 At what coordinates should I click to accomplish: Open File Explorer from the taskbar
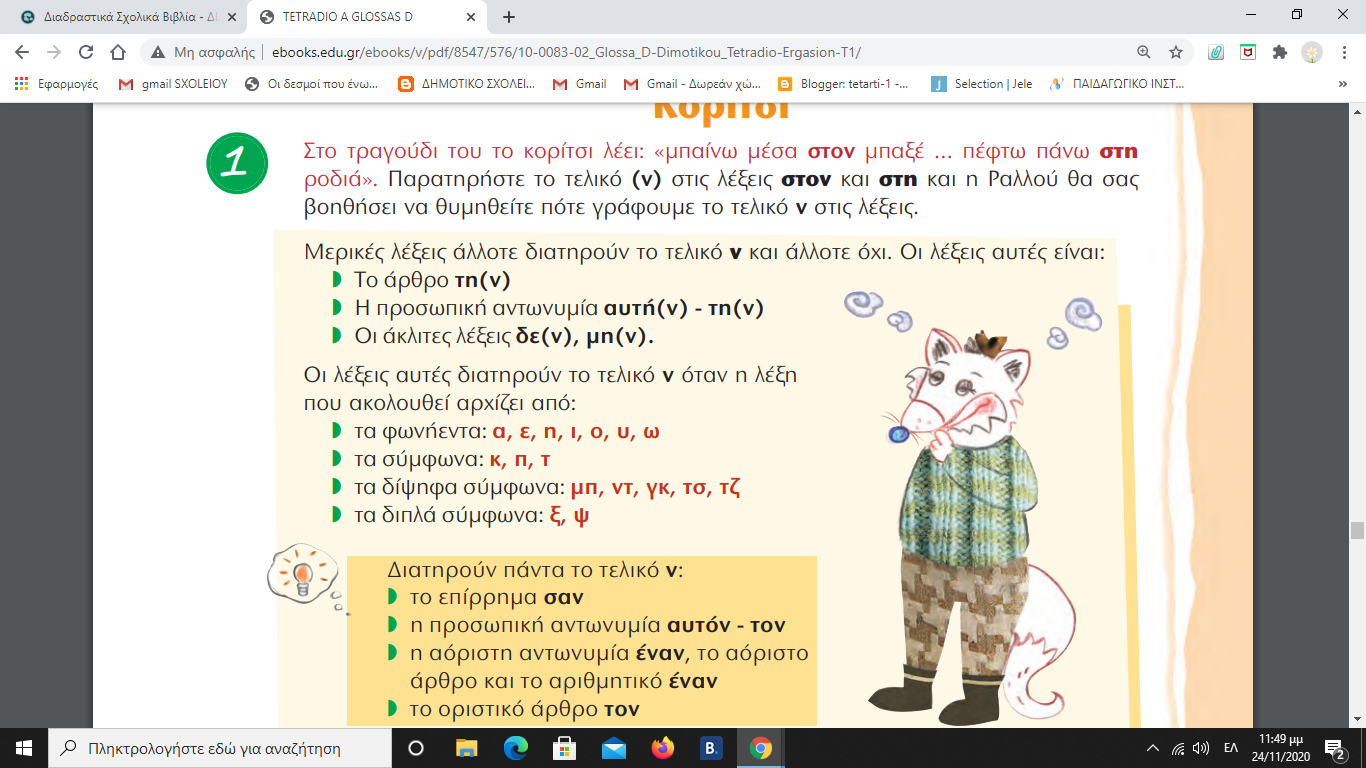click(467, 747)
